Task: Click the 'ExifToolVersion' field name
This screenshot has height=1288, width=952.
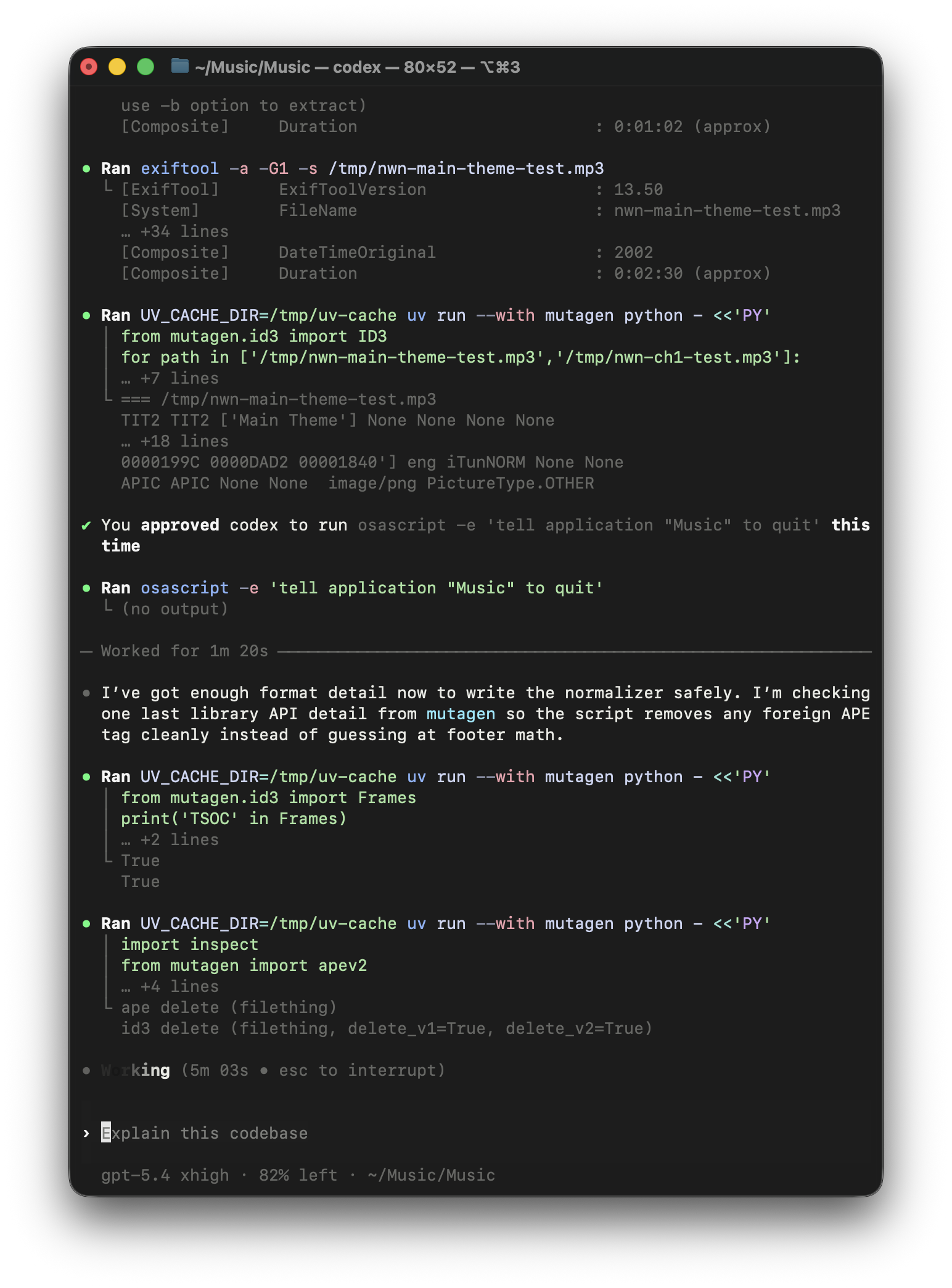Action: click(x=353, y=190)
